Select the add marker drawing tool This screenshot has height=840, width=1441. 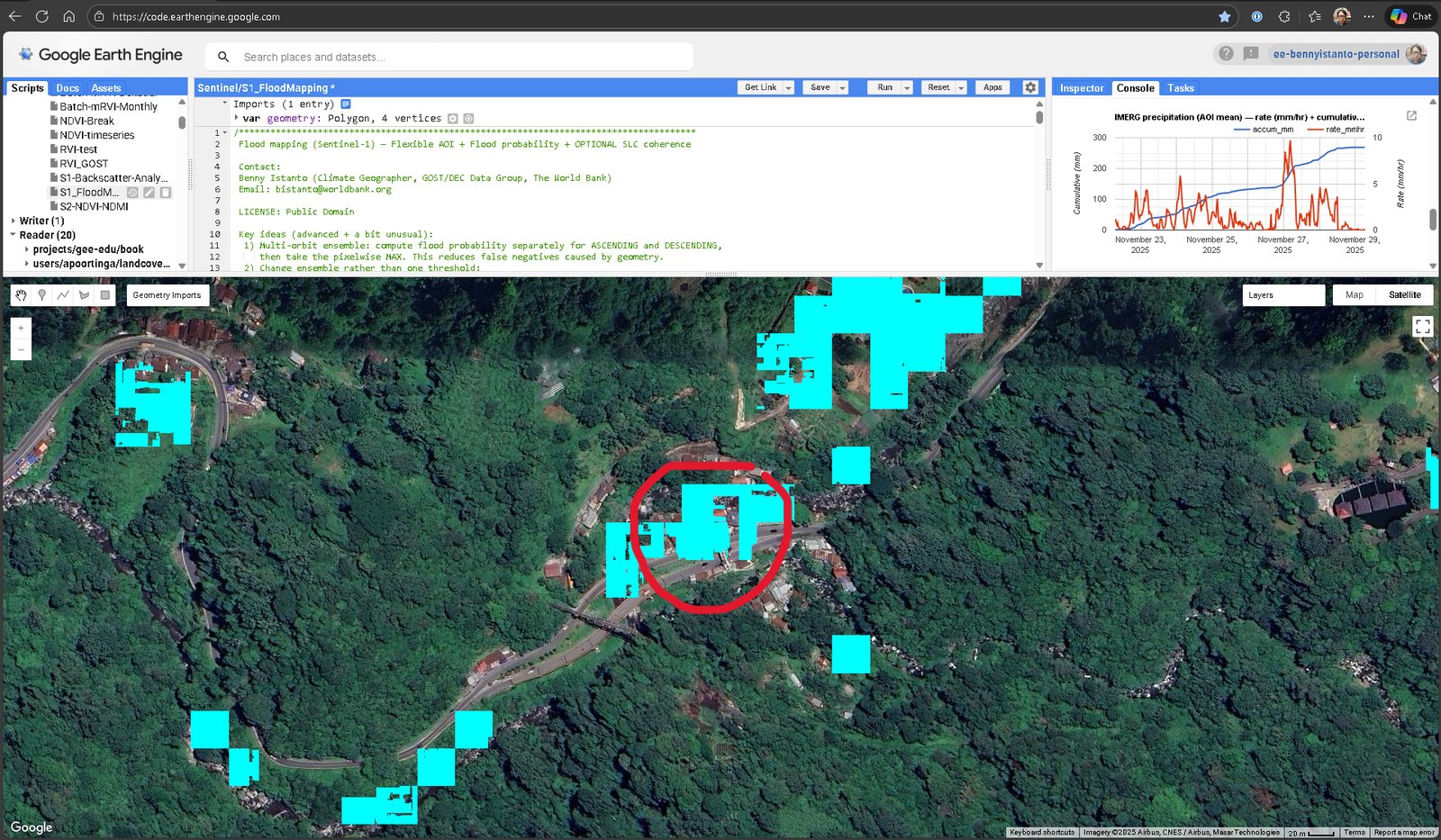click(x=42, y=295)
